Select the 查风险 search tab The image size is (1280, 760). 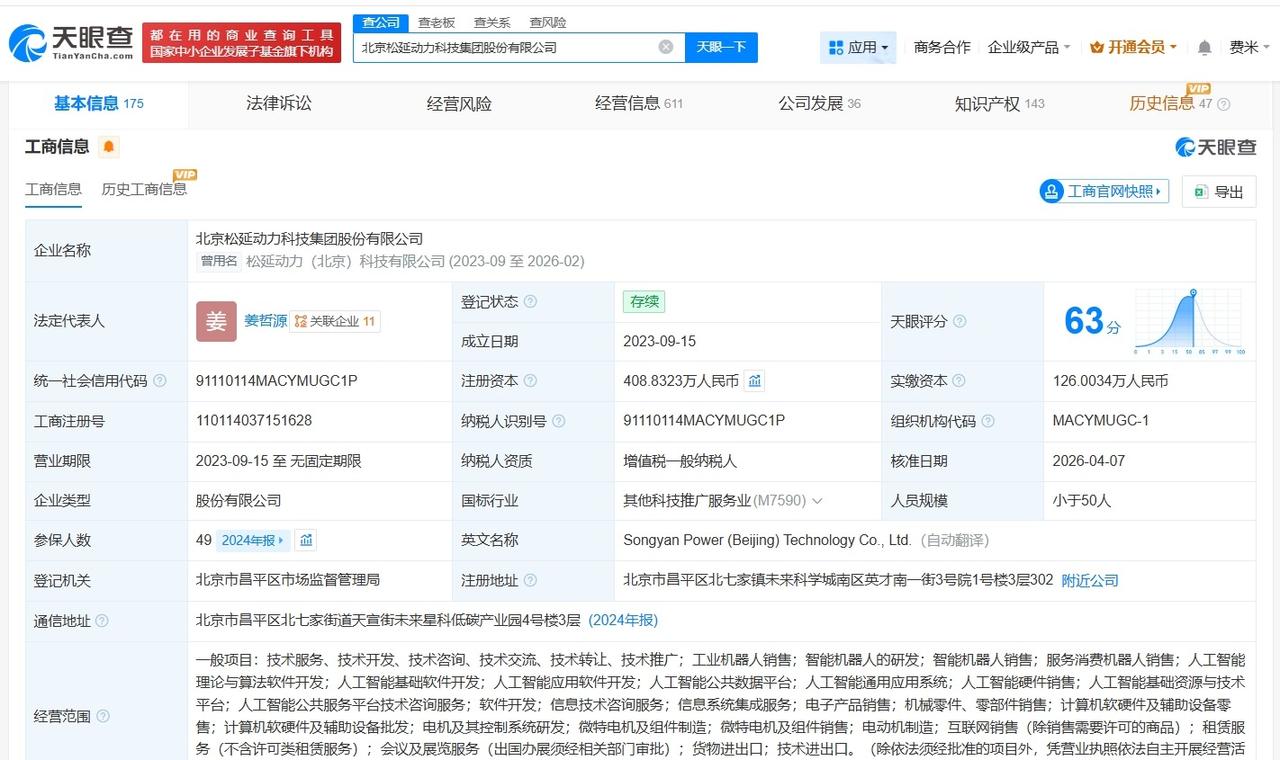point(548,22)
